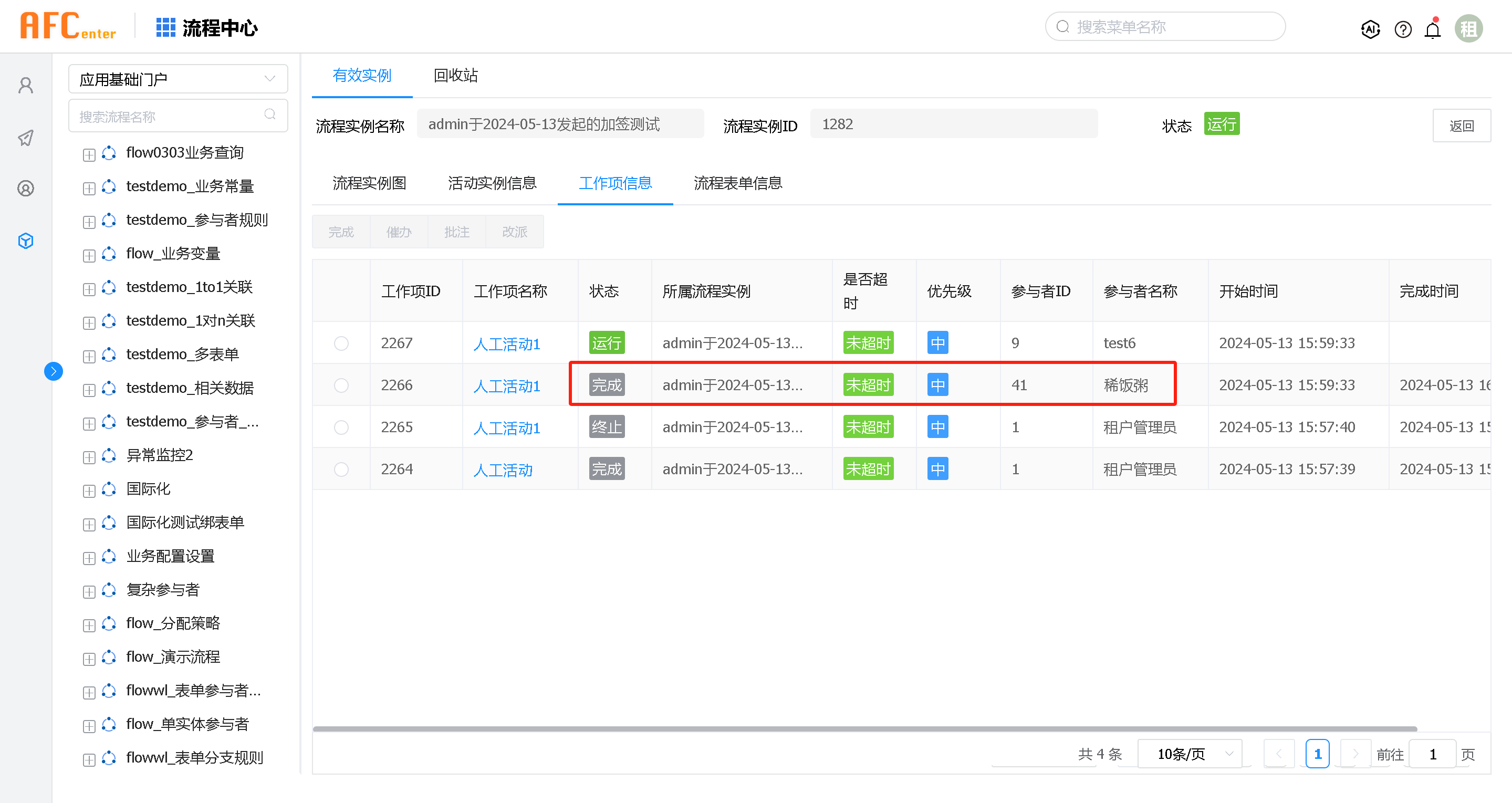The width and height of the screenshot is (1512, 803).
Task: Focus the 搜索菜单名称 search field
Action: click(x=1165, y=27)
